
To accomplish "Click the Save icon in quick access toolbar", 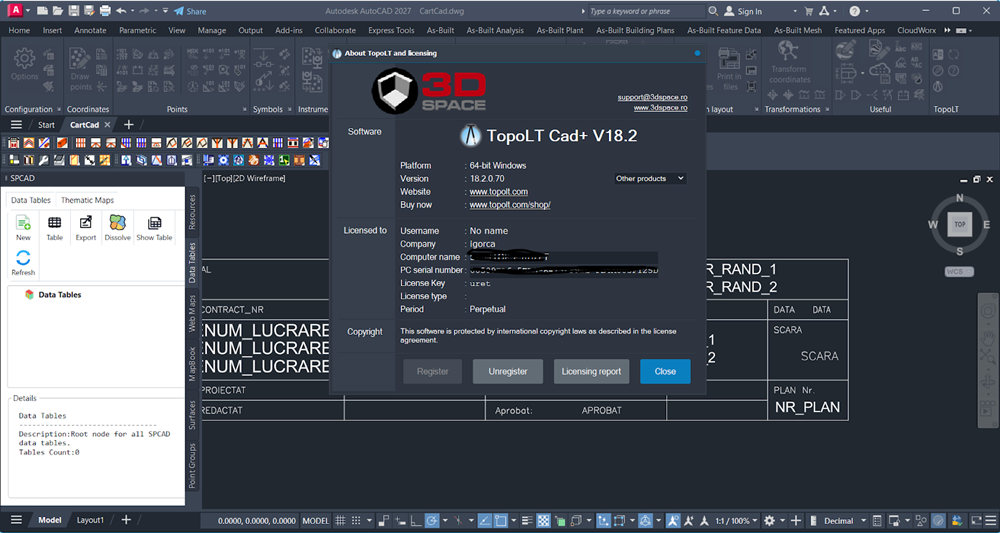I will click(x=73, y=11).
